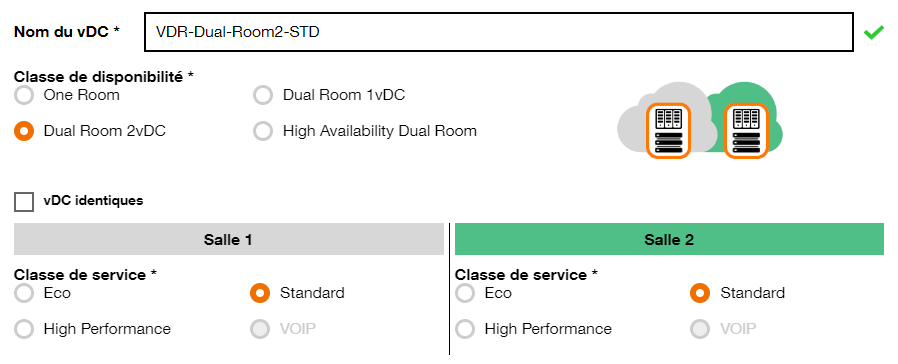
Task: Tick the vDC identiques checkbox
Action: pyautogui.click(x=24, y=201)
